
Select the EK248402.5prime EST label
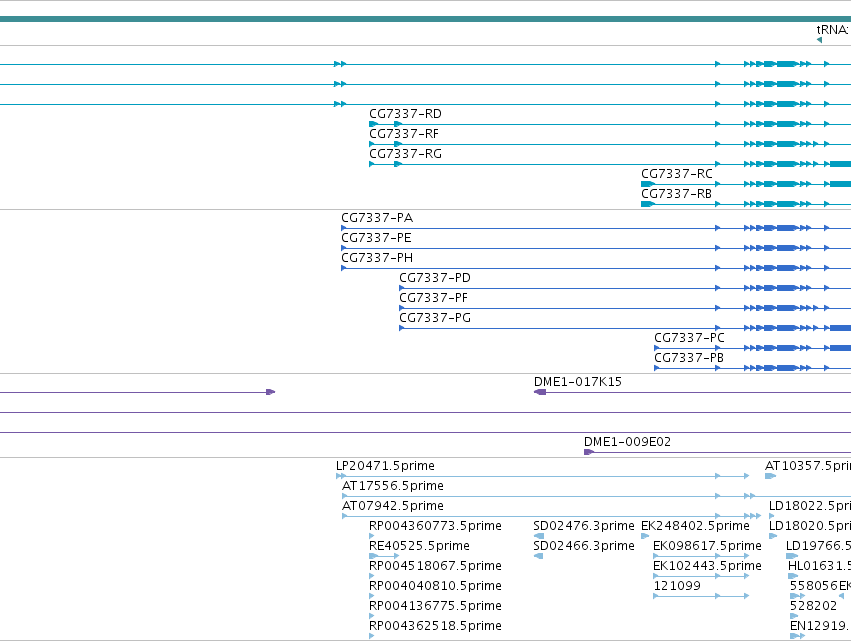pyautogui.click(x=695, y=526)
